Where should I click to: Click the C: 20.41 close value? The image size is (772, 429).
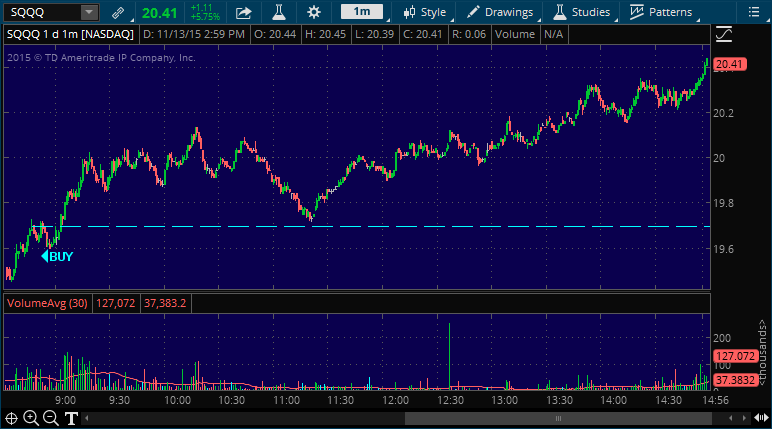pos(422,34)
